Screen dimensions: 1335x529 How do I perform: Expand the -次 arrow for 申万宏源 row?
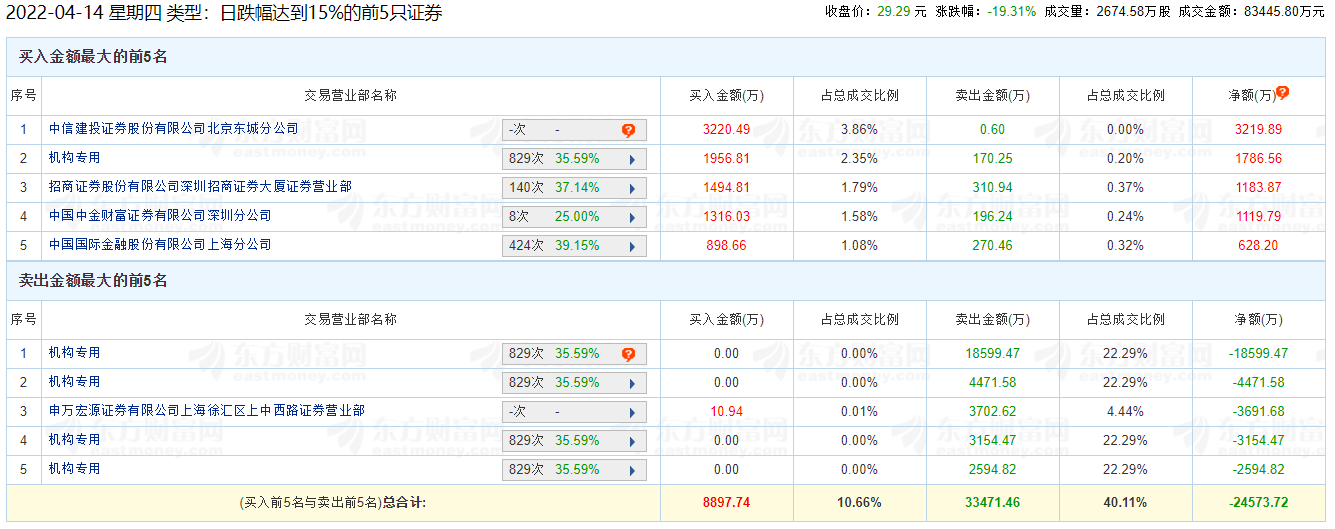click(632, 412)
